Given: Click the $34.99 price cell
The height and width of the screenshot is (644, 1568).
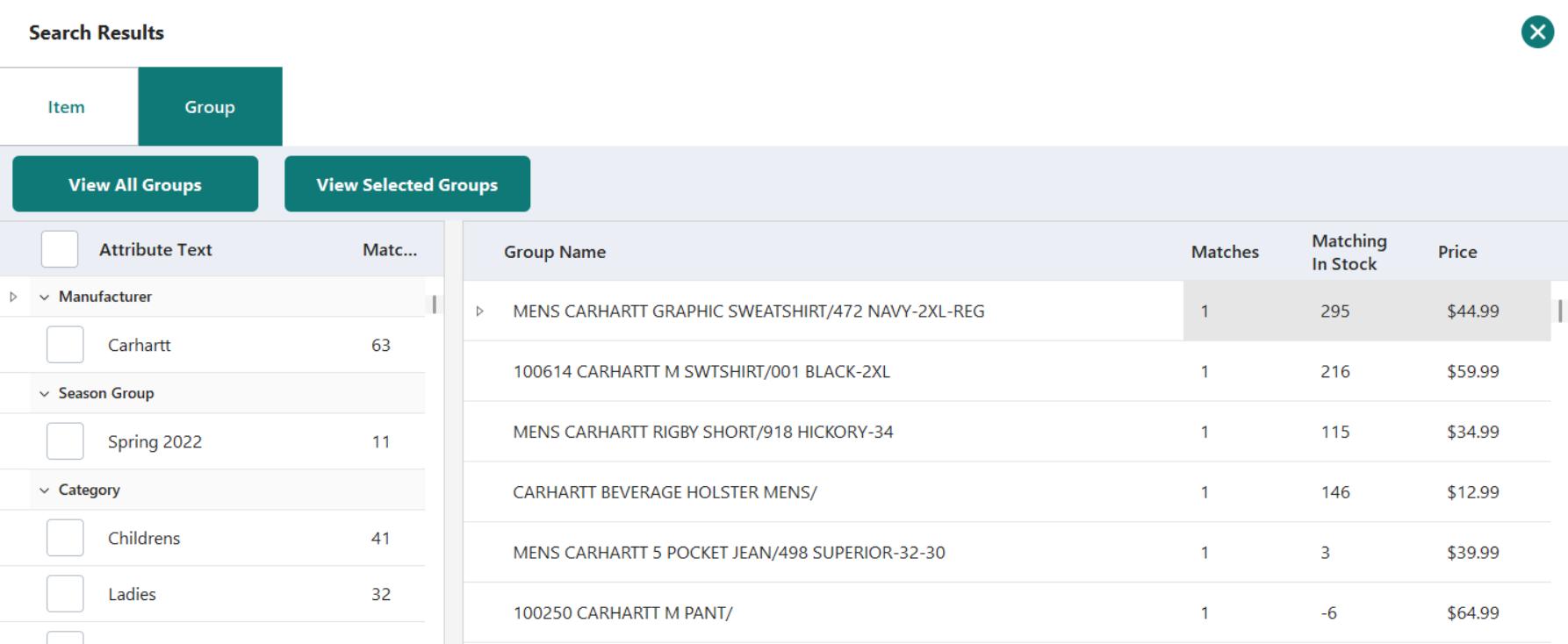Looking at the screenshot, I should (1473, 432).
